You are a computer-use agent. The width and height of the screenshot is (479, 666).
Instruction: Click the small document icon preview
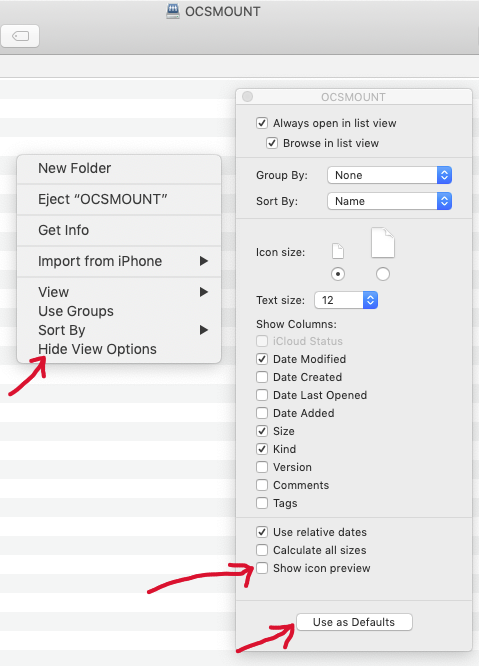(x=338, y=251)
